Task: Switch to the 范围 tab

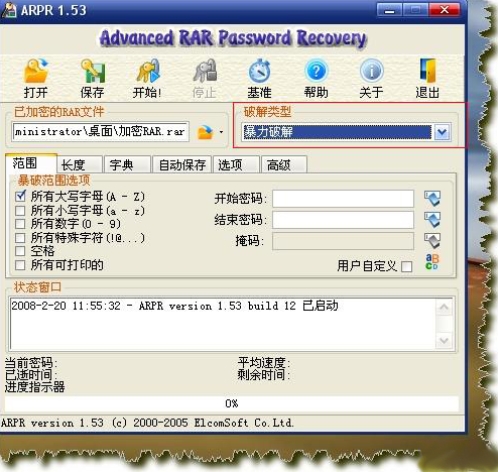Action: tap(31, 163)
